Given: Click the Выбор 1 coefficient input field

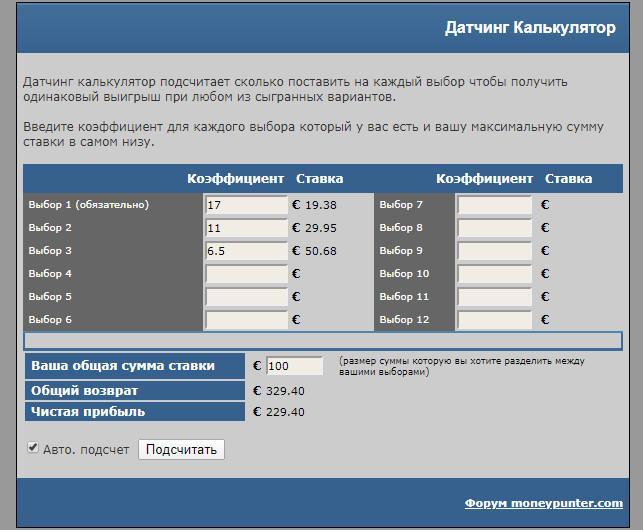Looking at the screenshot, I should pyautogui.click(x=246, y=205).
